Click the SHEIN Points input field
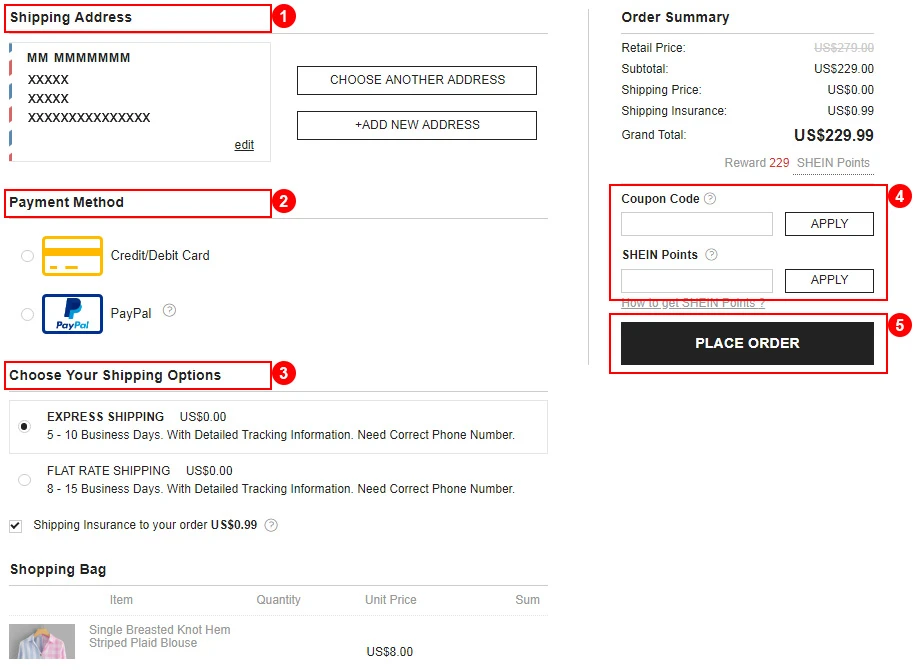This screenshot has height=670, width=920. point(696,280)
